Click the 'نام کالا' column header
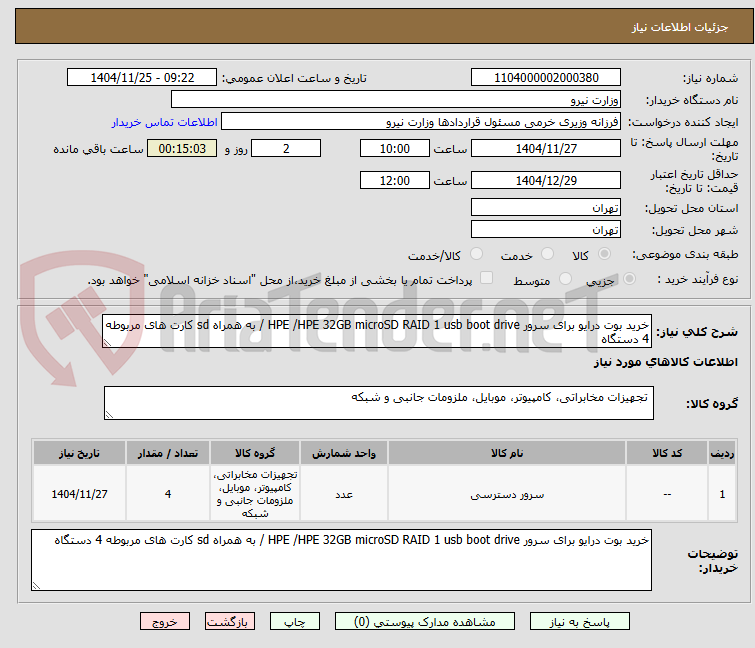Viewport: 755px width, 648px height. pyautogui.click(x=507, y=453)
